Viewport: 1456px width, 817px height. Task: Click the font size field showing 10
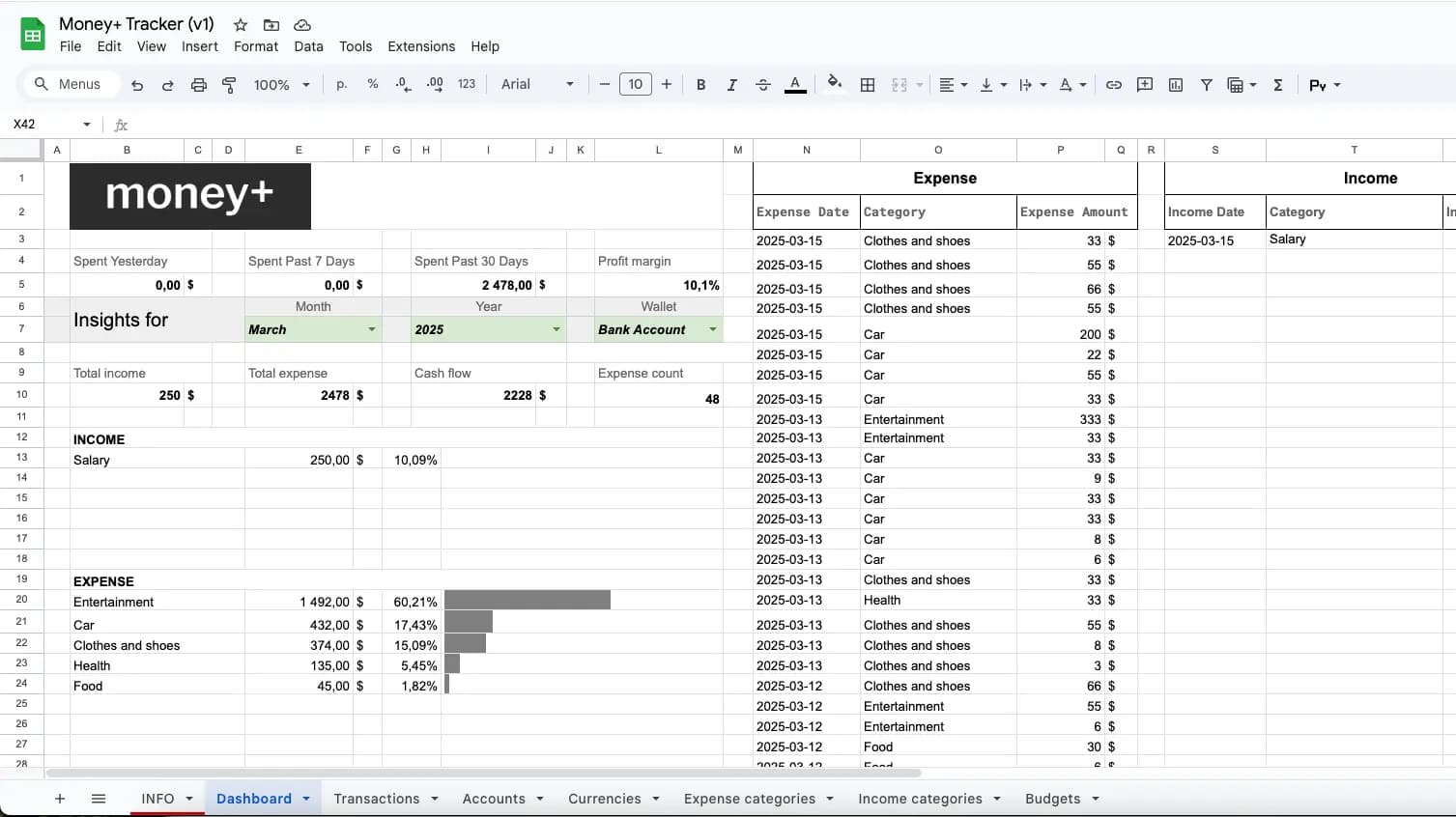tap(635, 85)
